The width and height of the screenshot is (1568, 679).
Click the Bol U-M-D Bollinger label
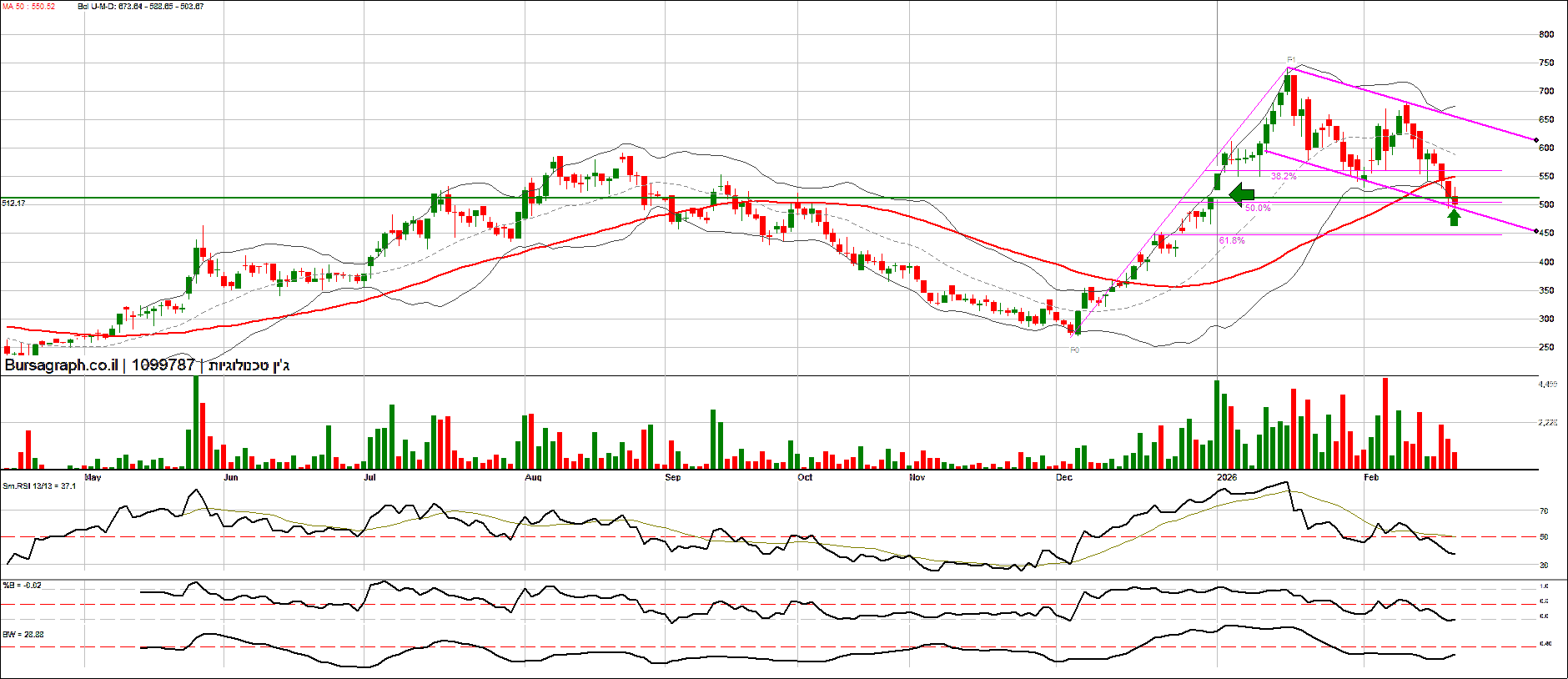(140, 7)
